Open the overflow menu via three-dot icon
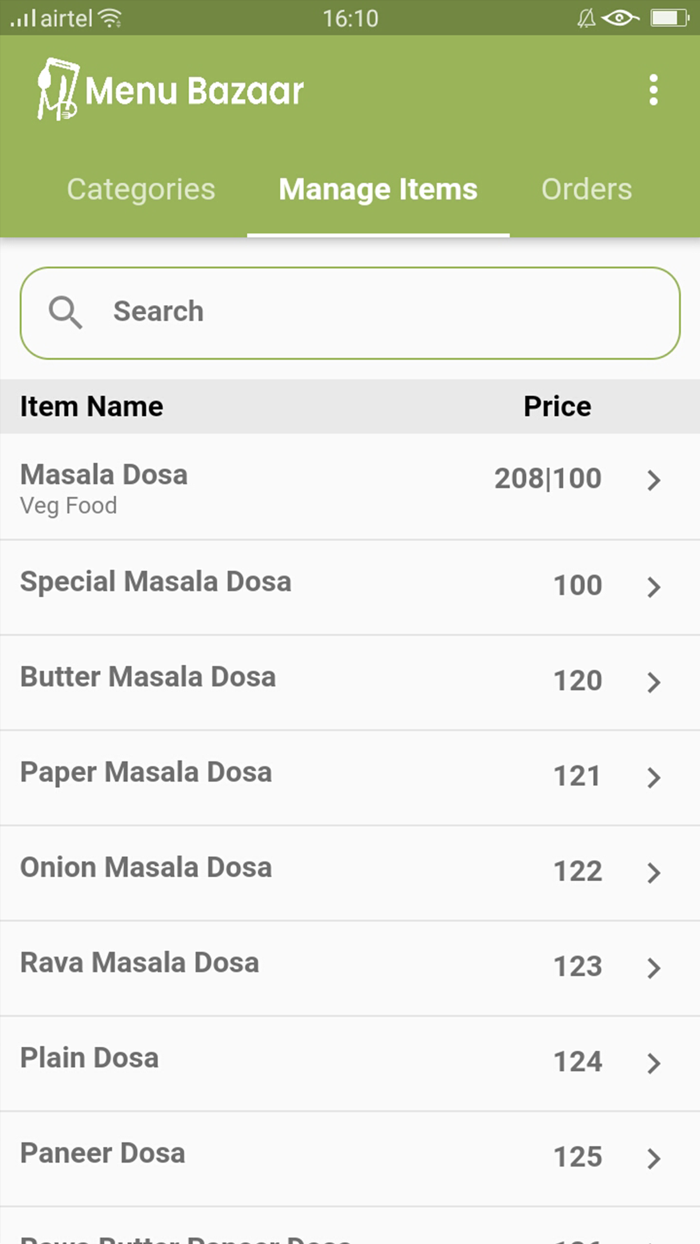The width and height of the screenshot is (700, 1244). (x=653, y=89)
